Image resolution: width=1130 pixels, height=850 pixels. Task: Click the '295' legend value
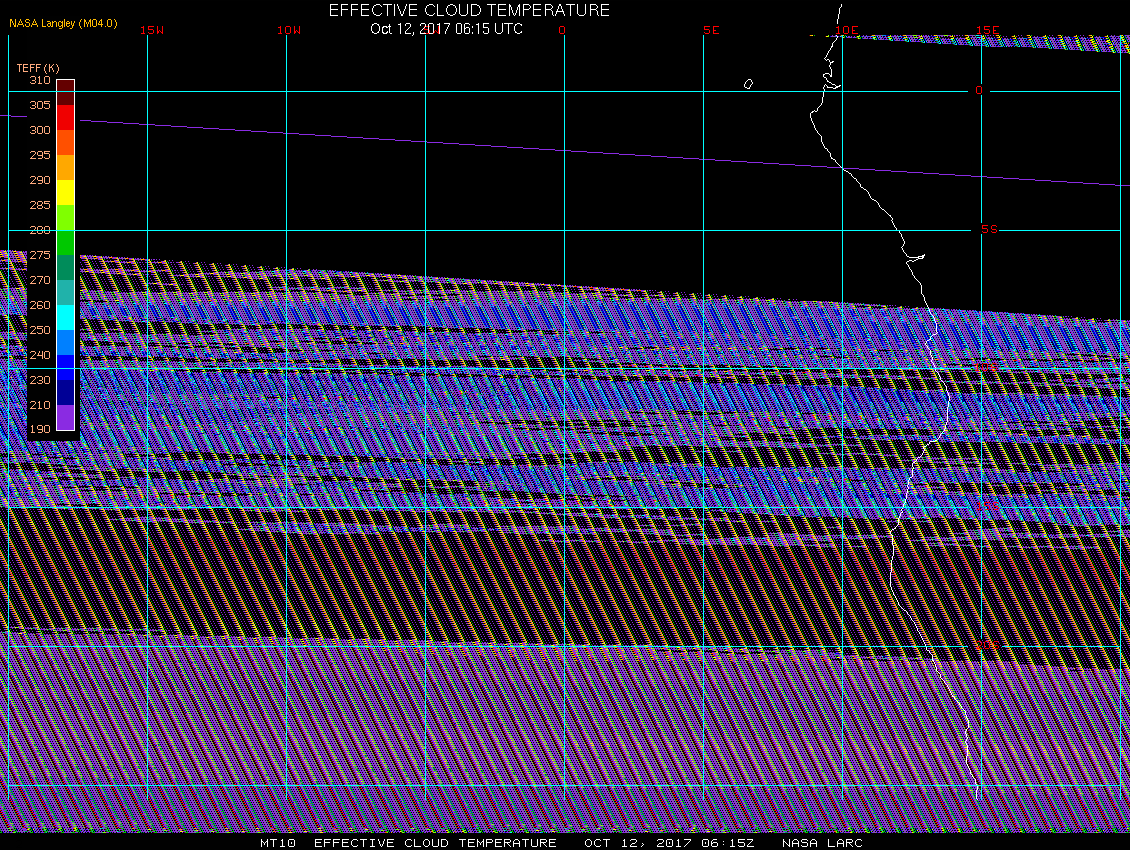(40, 155)
